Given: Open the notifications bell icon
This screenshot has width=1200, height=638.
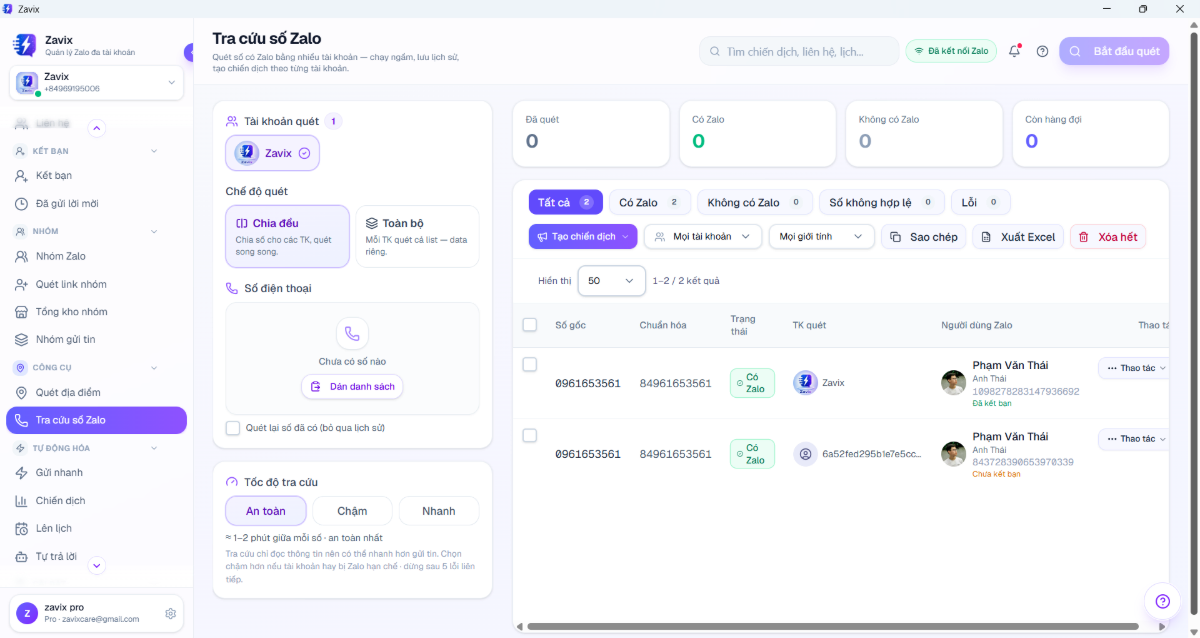Looking at the screenshot, I should [1014, 51].
